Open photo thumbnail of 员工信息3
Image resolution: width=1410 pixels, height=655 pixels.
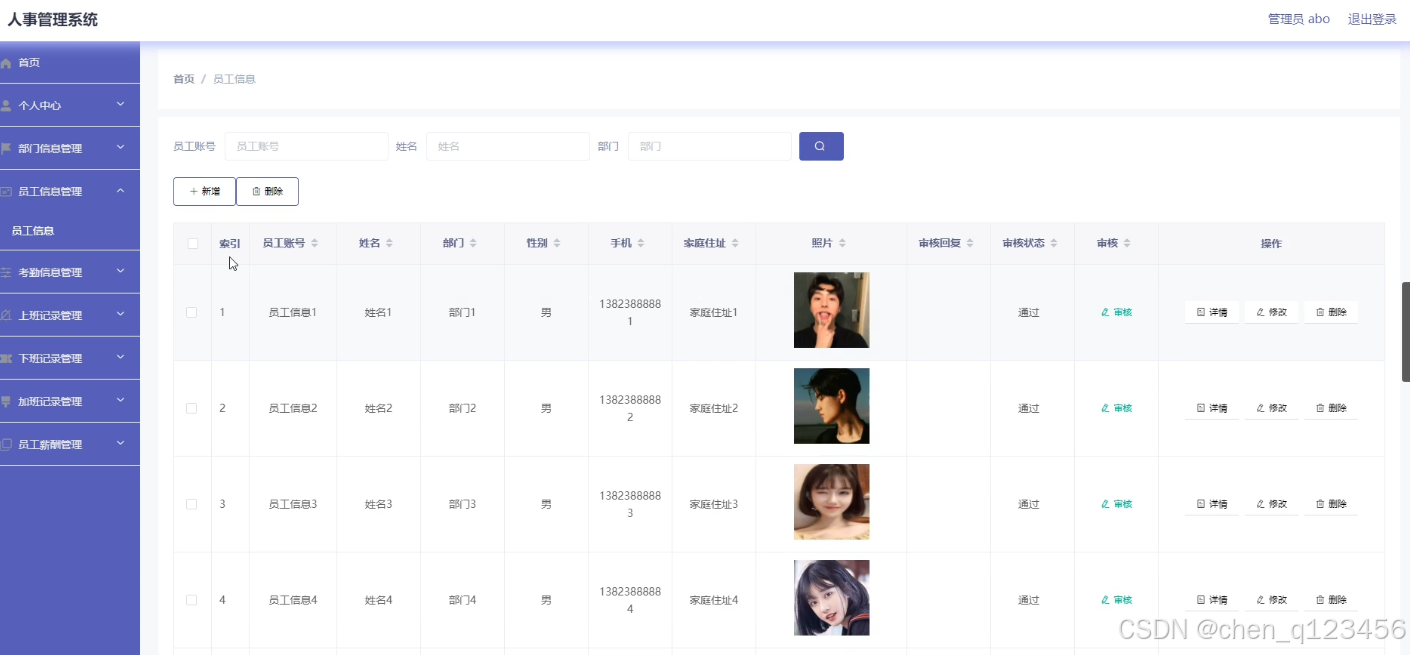click(x=832, y=502)
